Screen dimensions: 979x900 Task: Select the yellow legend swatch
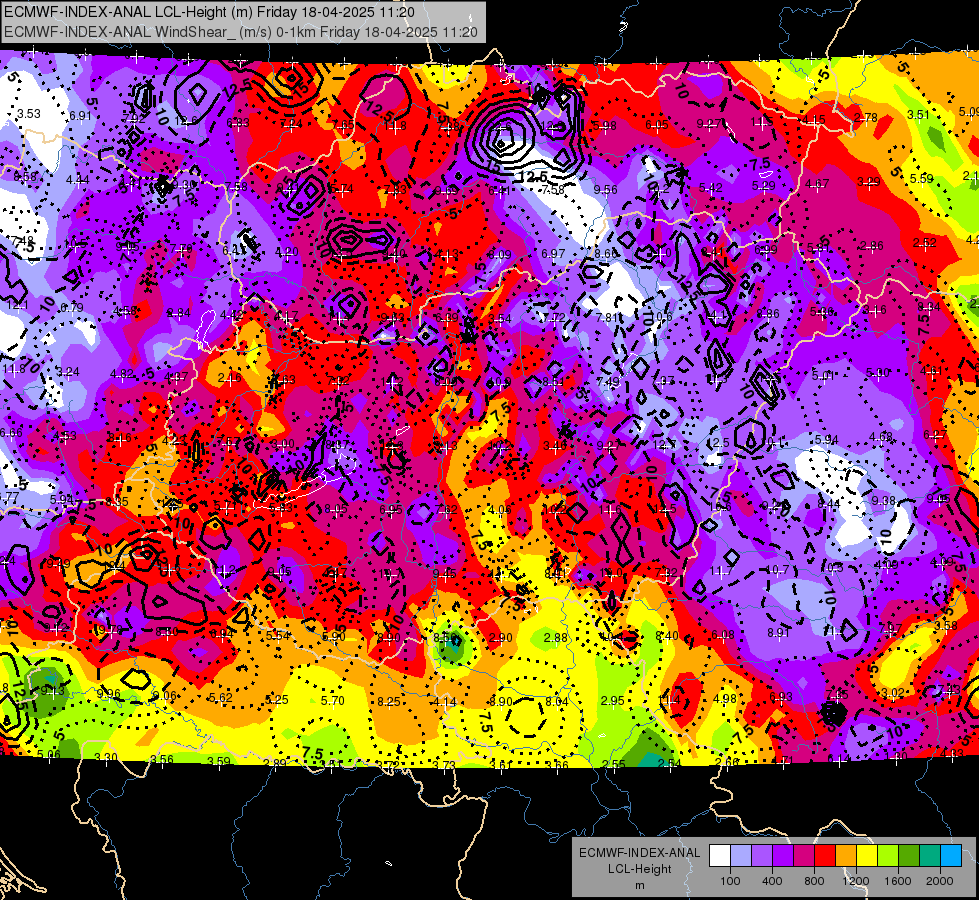(867, 856)
